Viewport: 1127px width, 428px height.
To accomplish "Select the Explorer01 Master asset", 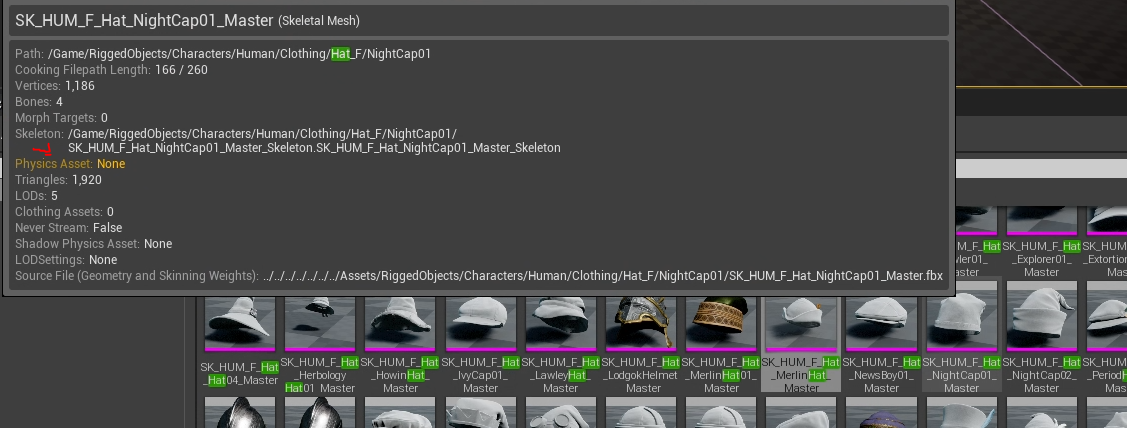I will coord(1041,242).
